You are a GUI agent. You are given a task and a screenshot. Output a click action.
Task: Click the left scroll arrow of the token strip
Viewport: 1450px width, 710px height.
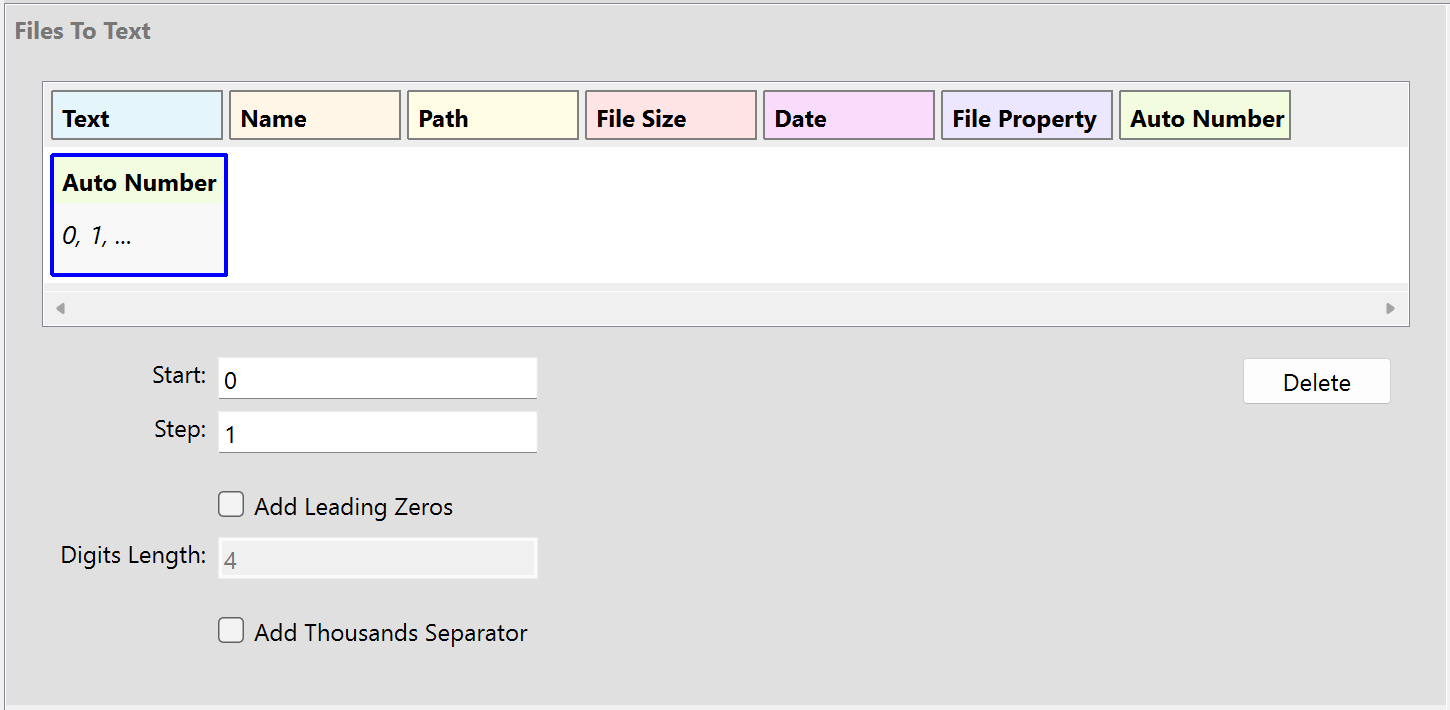pos(61,308)
